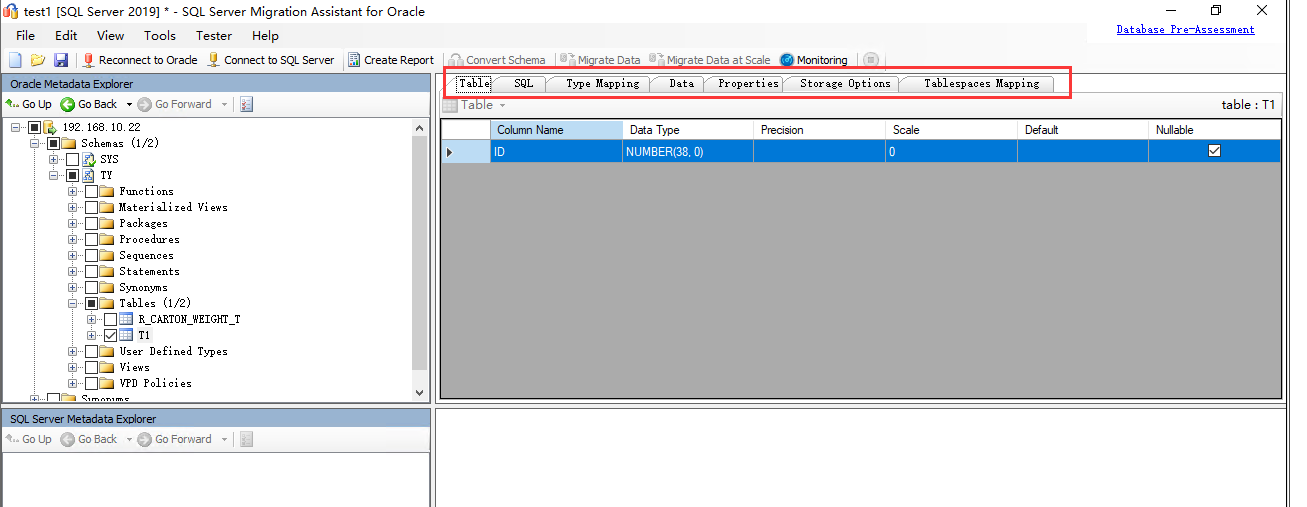Open the Table dropdown above the grid
1307x507 pixels.
(475, 105)
